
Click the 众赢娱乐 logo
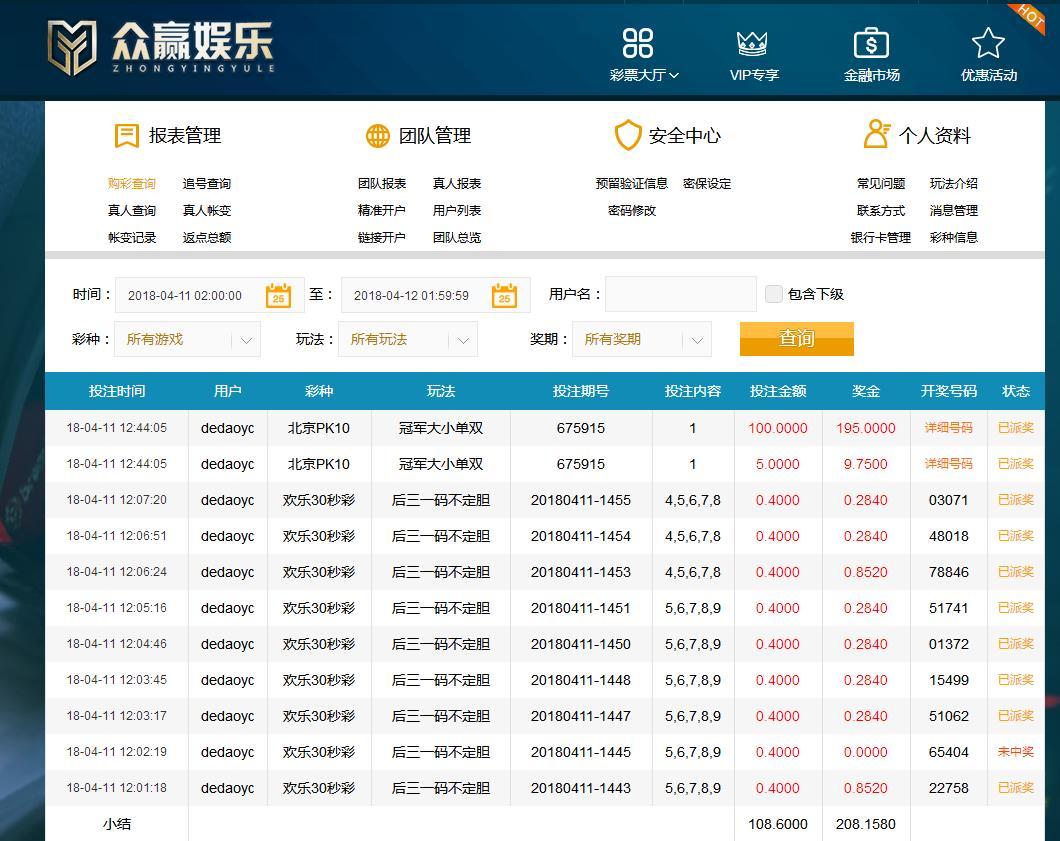point(160,47)
